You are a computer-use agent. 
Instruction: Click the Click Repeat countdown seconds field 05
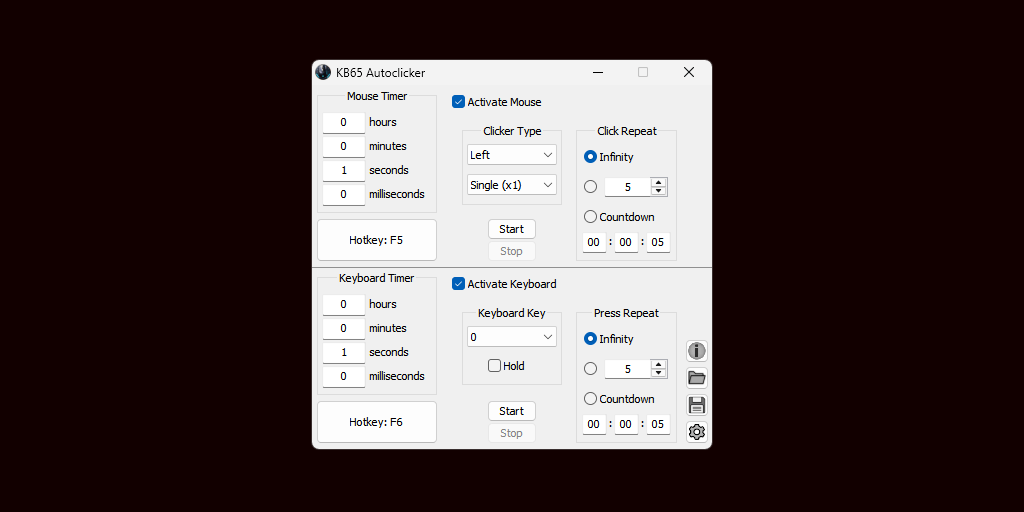pos(658,242)
